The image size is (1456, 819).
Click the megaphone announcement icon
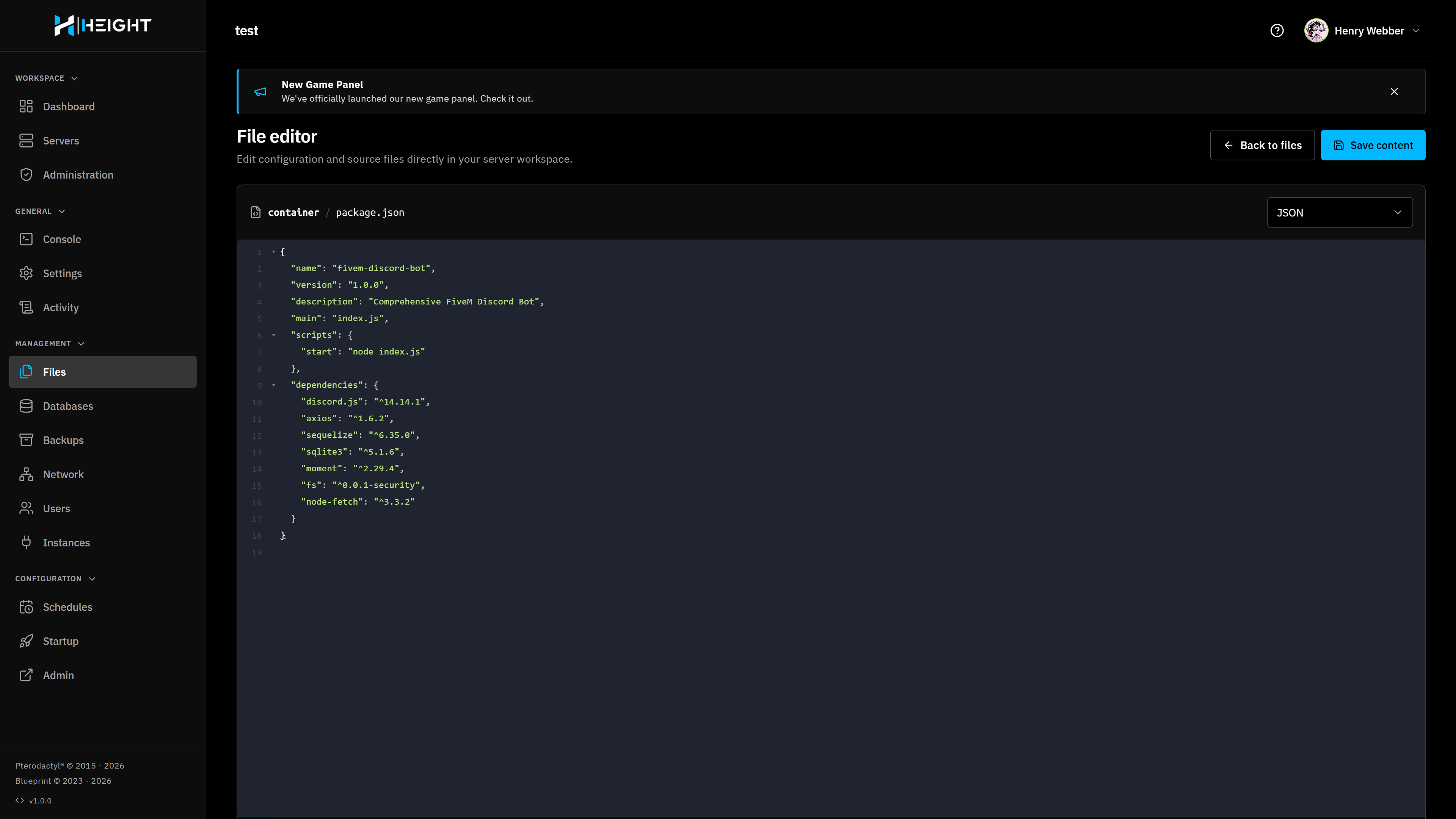(260, 91)
